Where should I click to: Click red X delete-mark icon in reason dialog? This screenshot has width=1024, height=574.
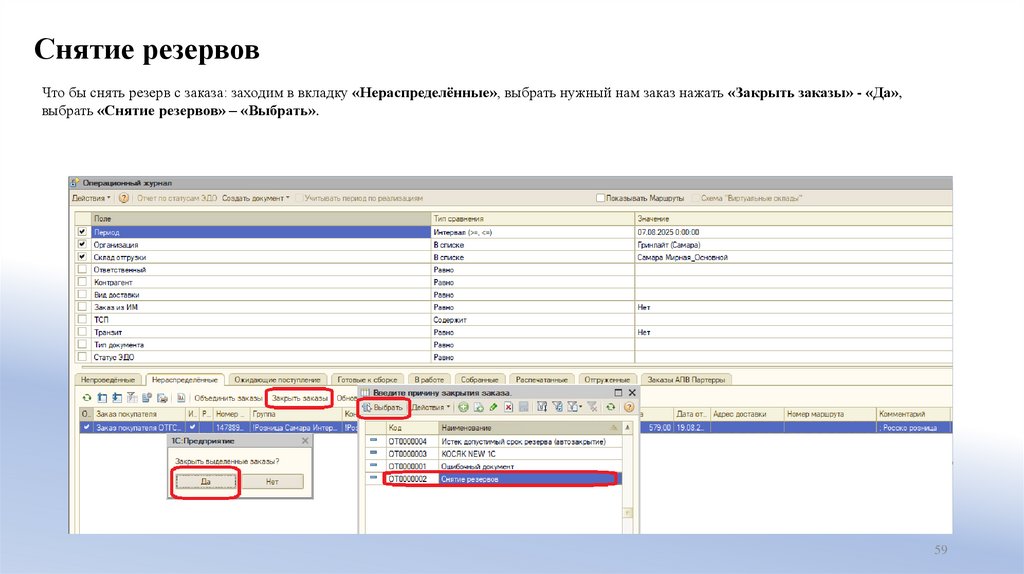point(509,407)
